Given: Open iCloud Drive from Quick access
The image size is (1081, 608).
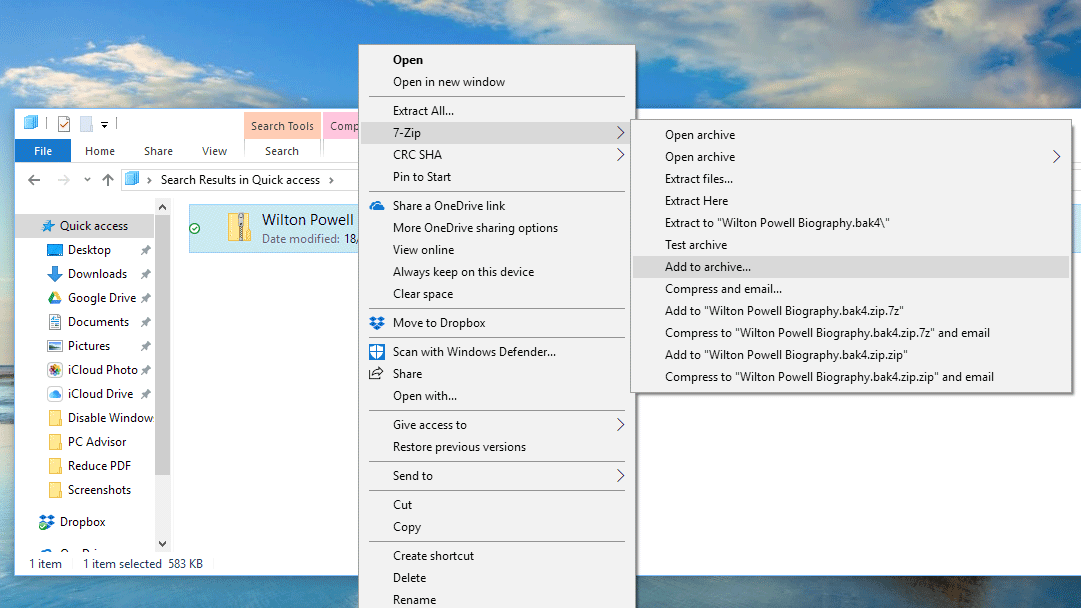Looking at the screenshot, I should coord(97,393).
